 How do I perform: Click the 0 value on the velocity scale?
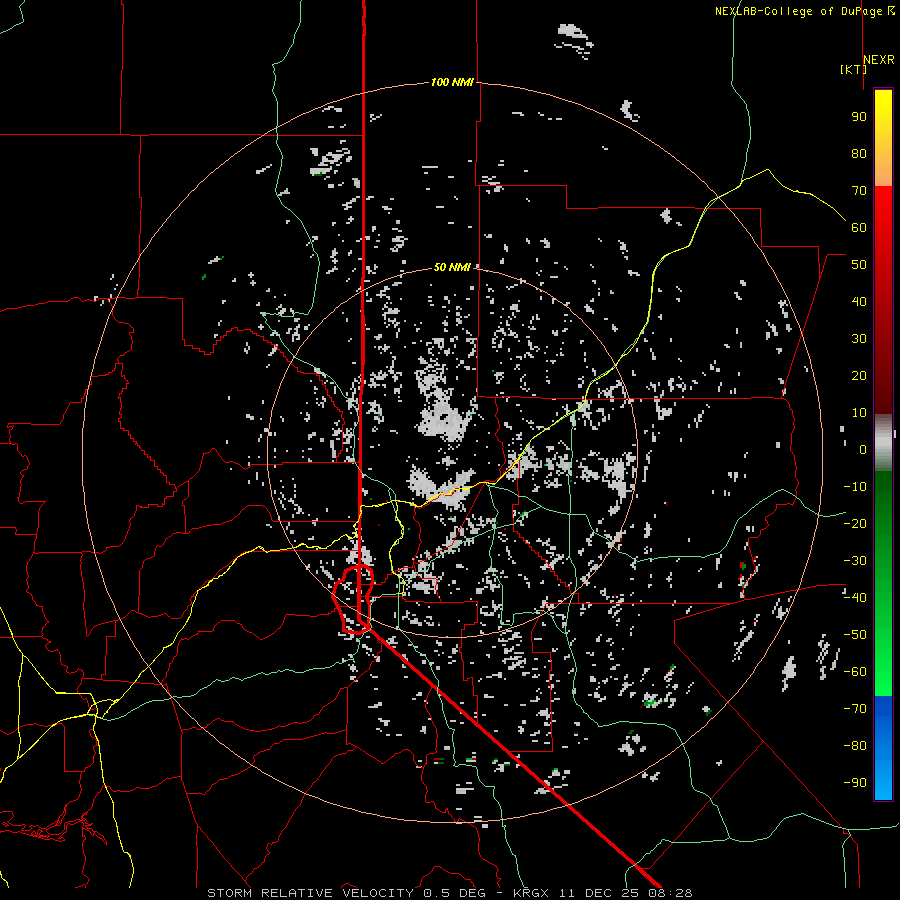[863, 450]
